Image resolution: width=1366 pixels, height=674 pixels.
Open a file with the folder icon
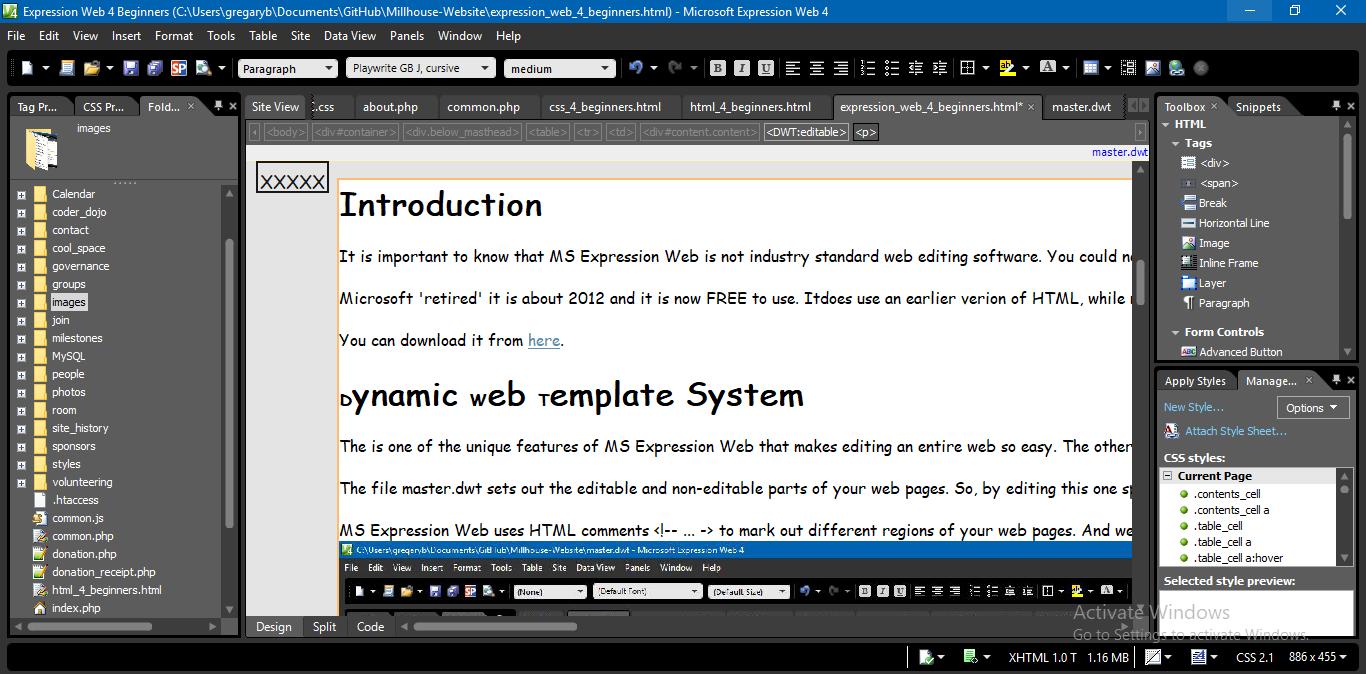(x=92, y=68)
